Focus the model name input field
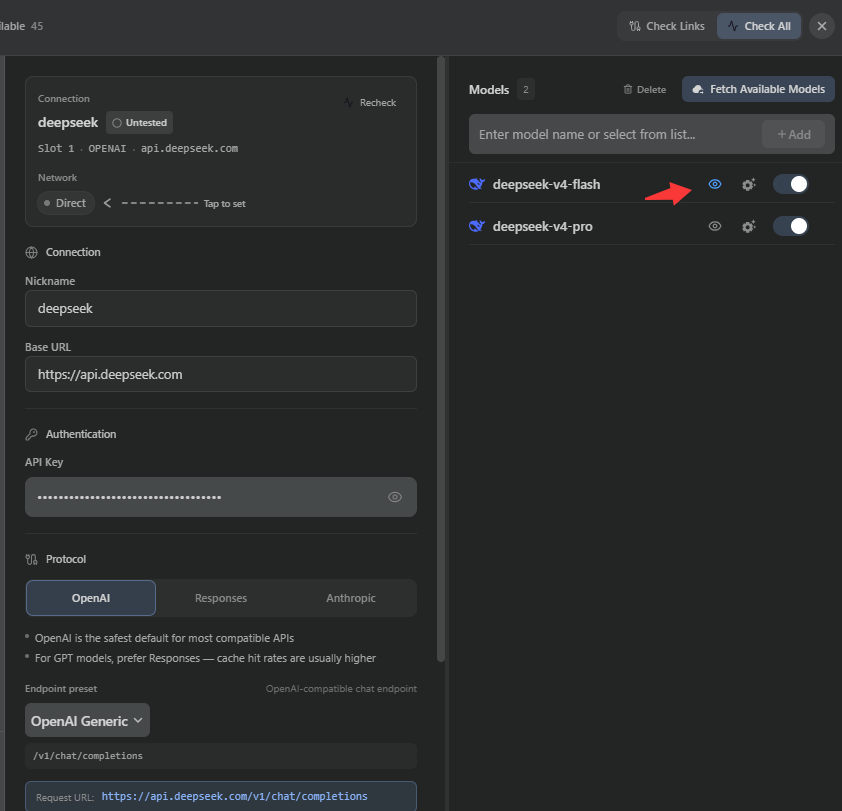Image resolution: width=842 pixels, height=811 pixels. (615, 134)
